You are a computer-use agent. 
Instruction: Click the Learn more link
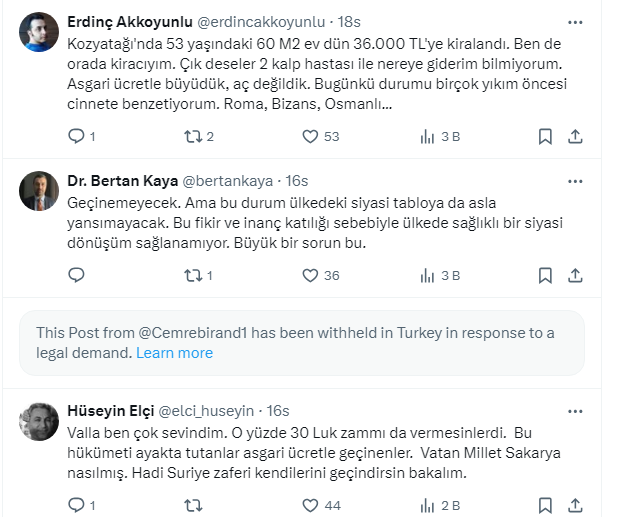174,353
